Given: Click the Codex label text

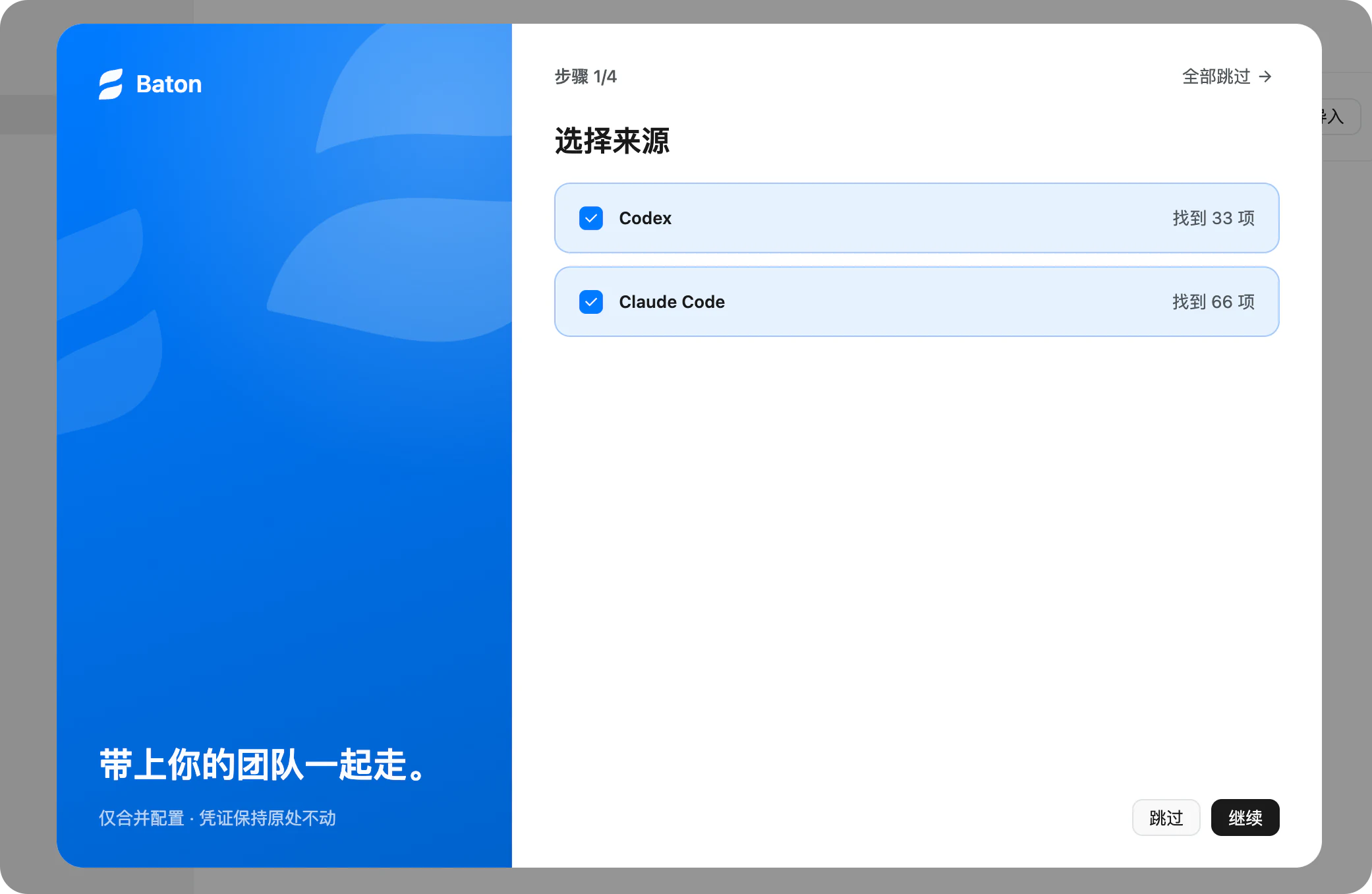Looking at the screenshot, I should tap(645, 218).
